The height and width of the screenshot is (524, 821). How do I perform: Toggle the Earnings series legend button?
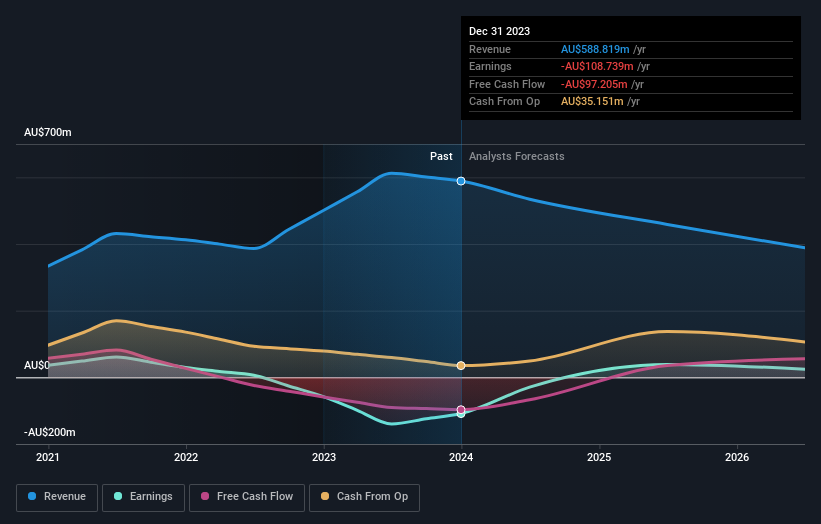[x=143, y=497]
